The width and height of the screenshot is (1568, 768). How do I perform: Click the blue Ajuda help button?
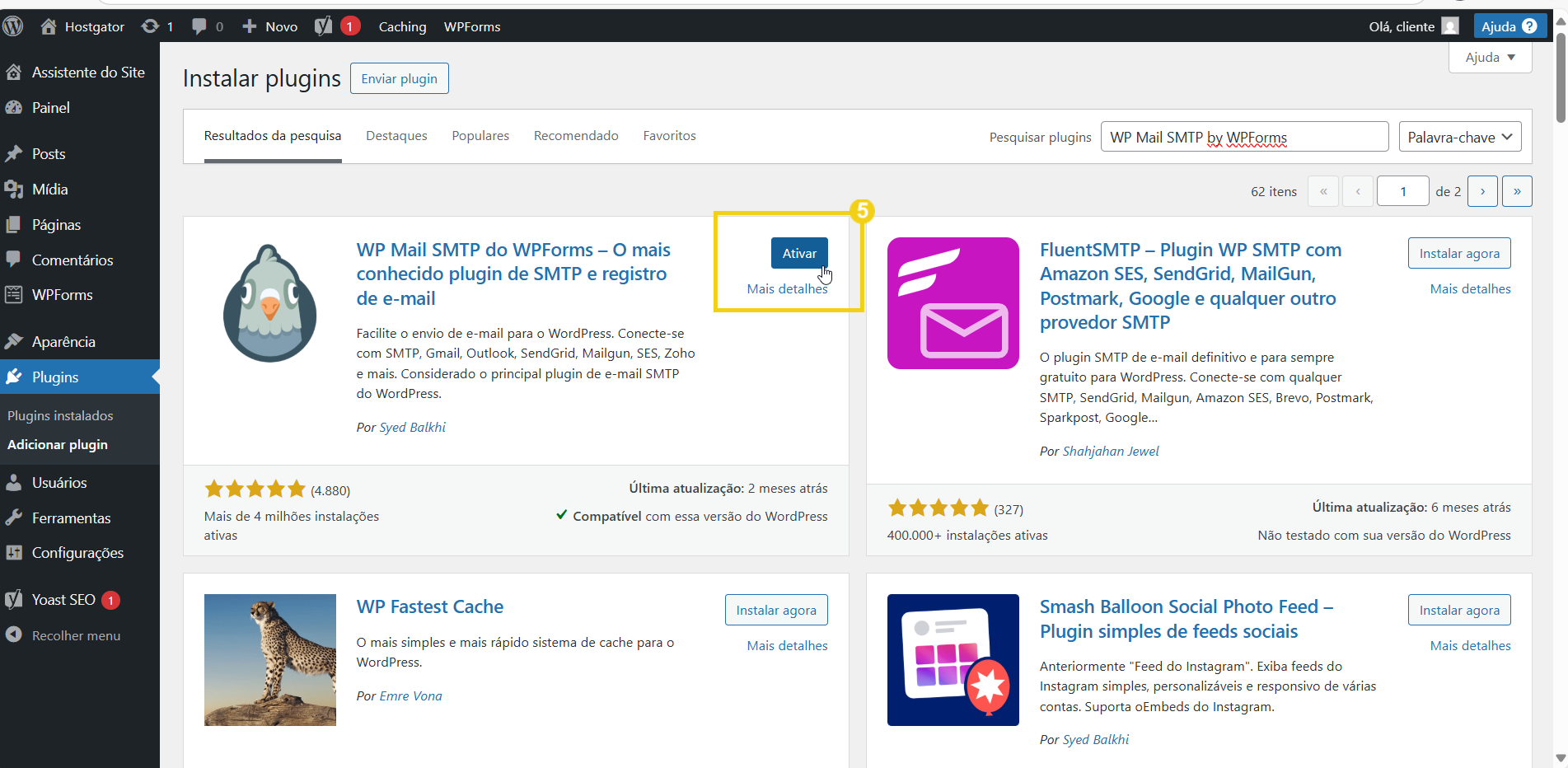(1509, 26)
